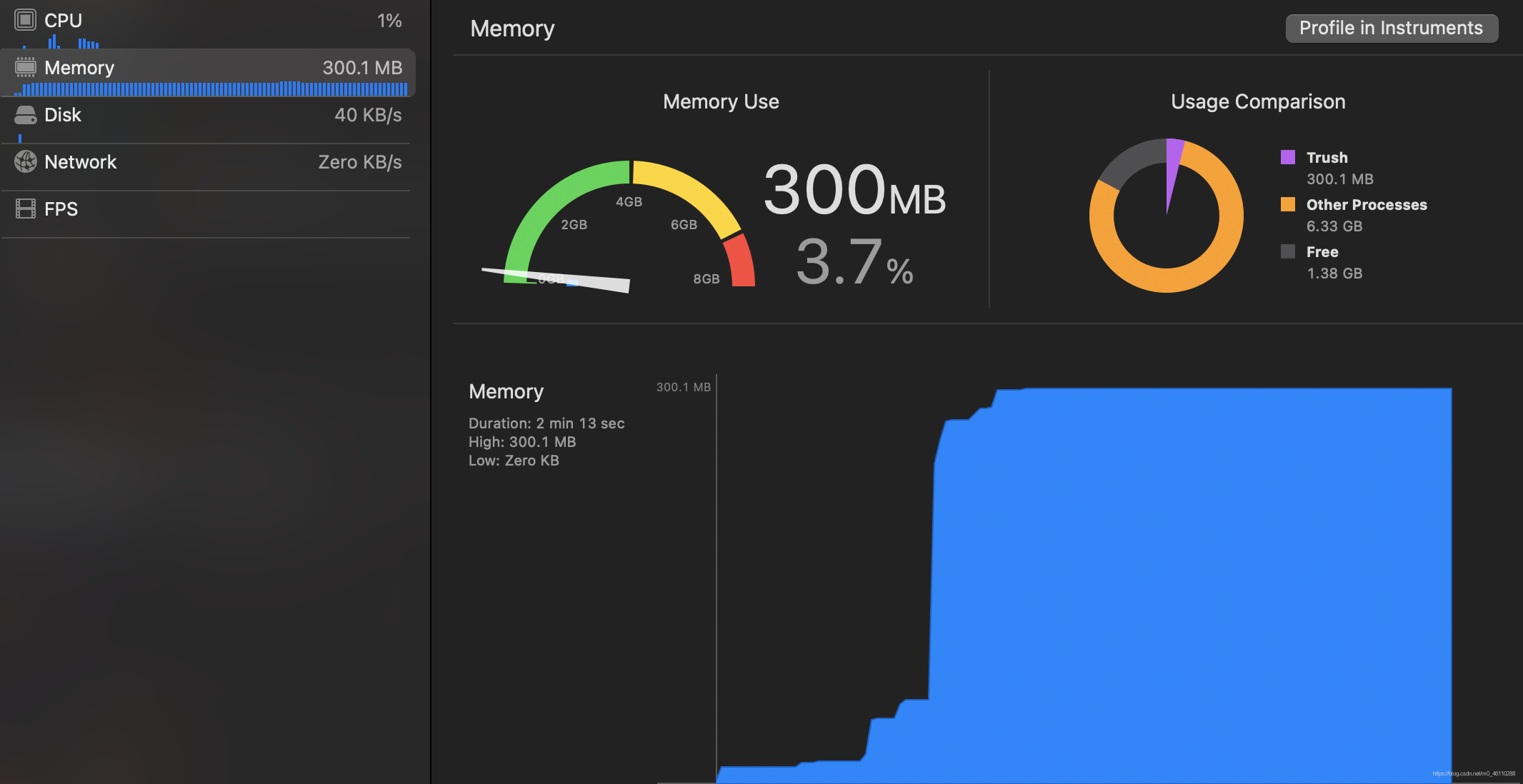The image size is (1523, 784).
Task: Click the gray Free legend swatch
Action: click(1287, 251)
